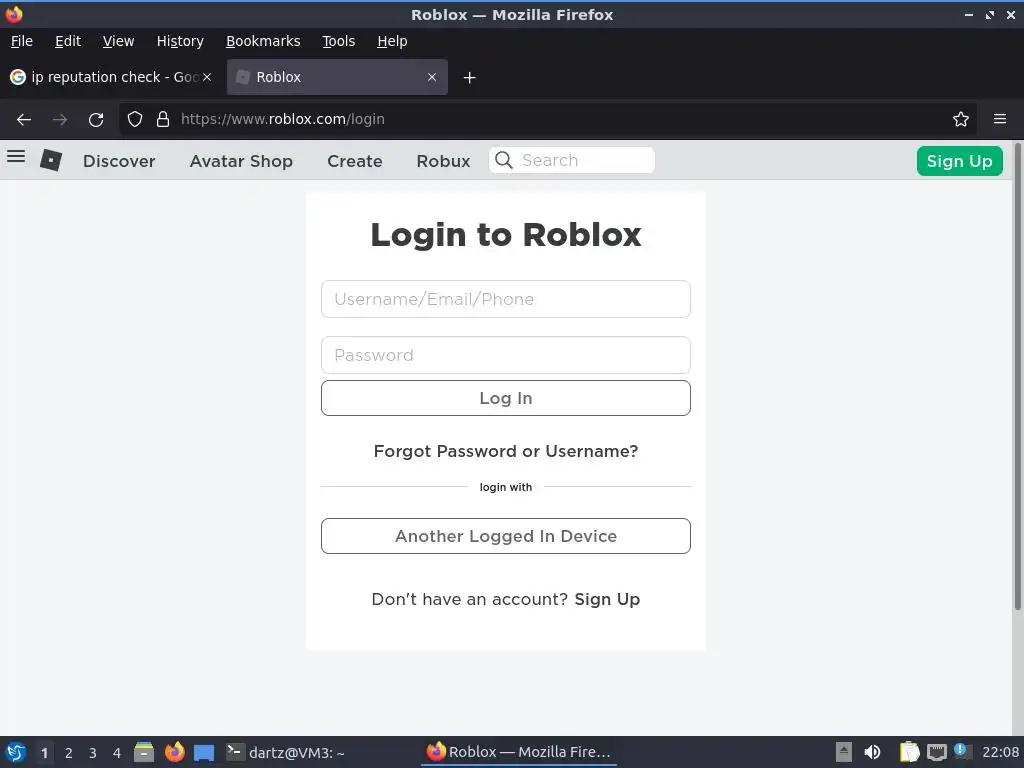1024x768 pixels.
Task: Click the taskbar clock showing 22:08
Action: [x=1000, y=752]
